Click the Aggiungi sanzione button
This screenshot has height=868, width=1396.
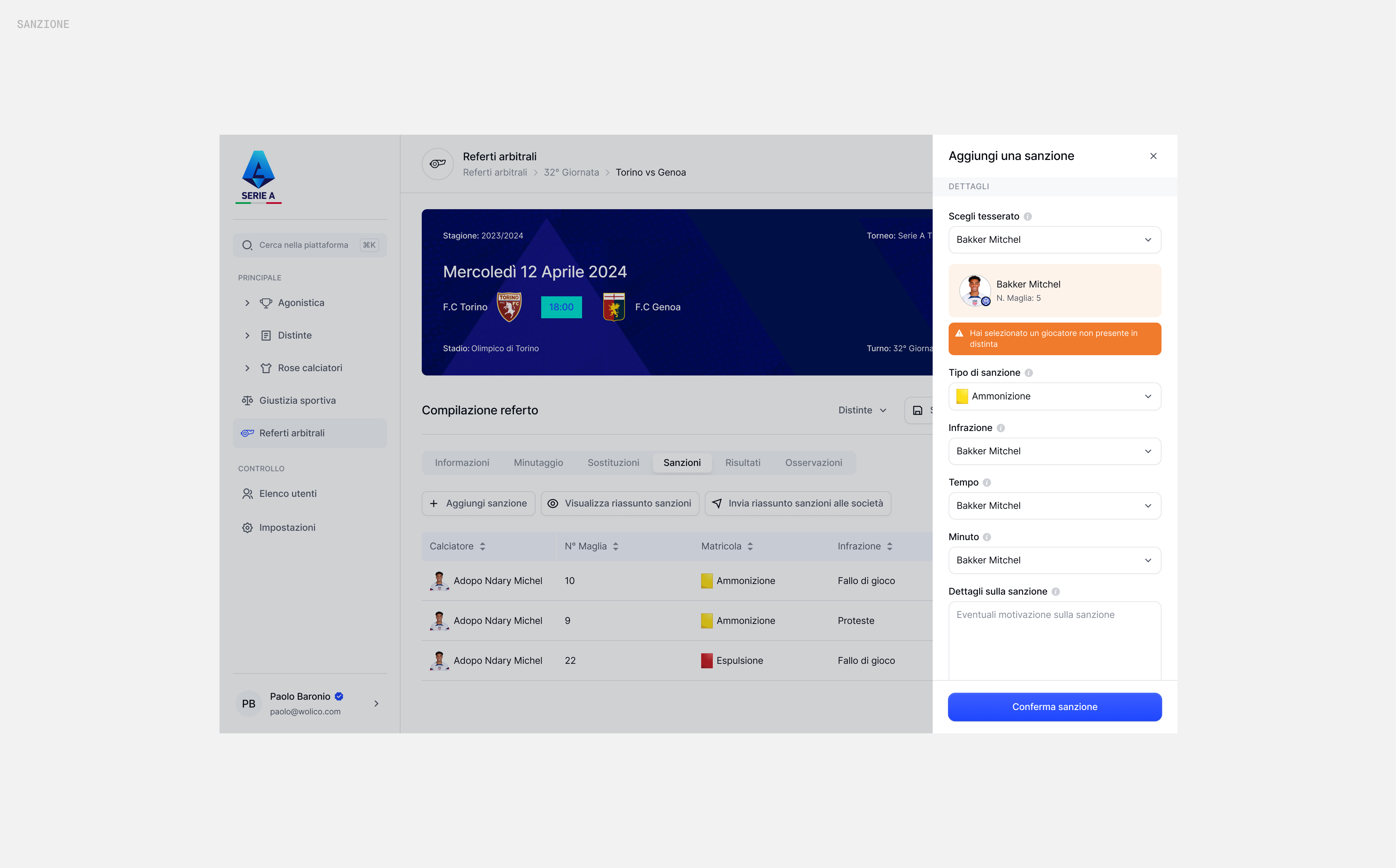pyautogui.click(x=478, y=504)
